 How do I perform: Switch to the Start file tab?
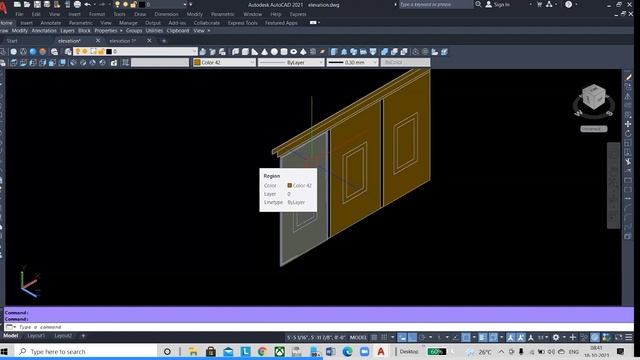(12, 41)
